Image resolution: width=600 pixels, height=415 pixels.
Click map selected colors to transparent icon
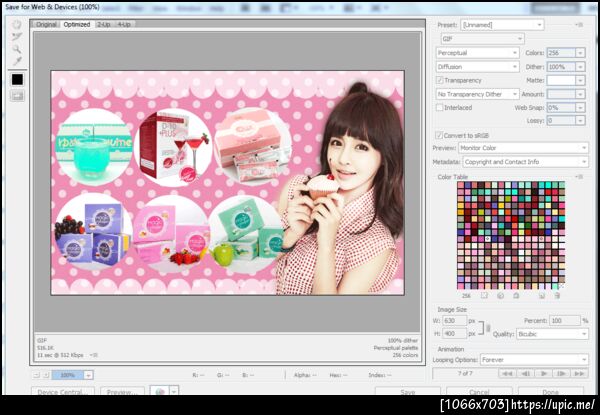click(484, 296)
